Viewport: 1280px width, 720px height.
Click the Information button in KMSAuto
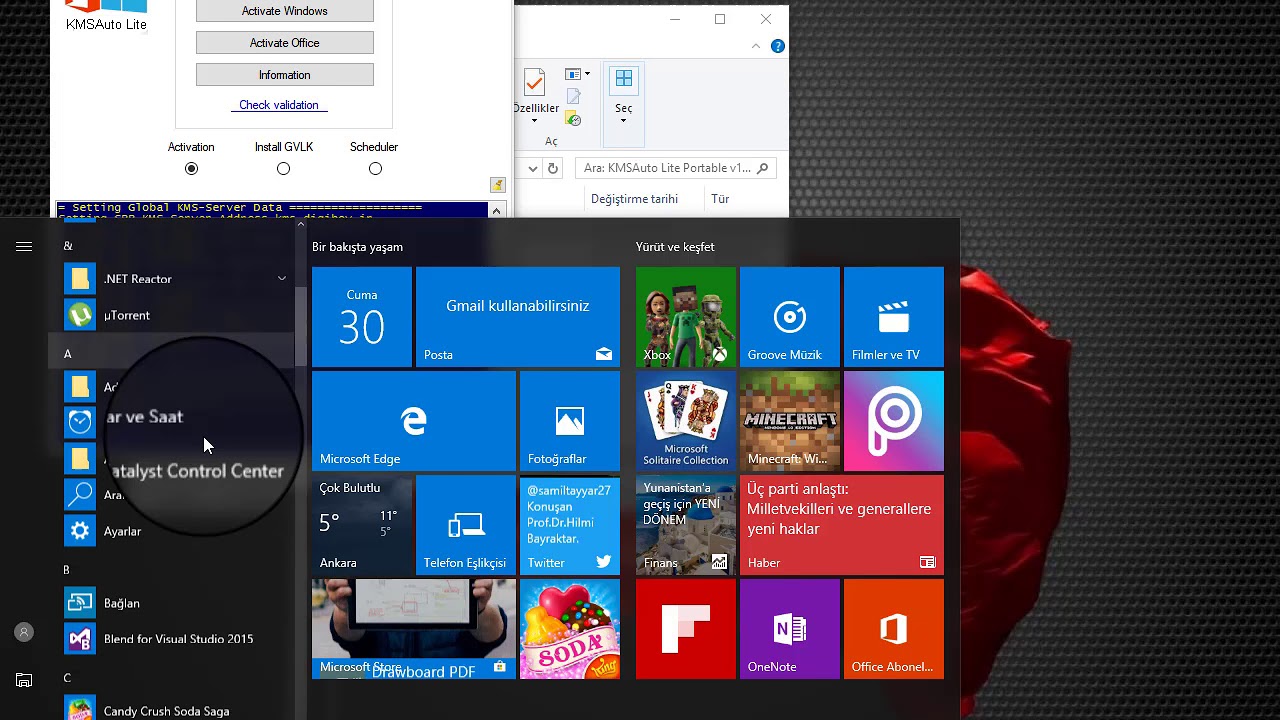click(x=285, y=75)
